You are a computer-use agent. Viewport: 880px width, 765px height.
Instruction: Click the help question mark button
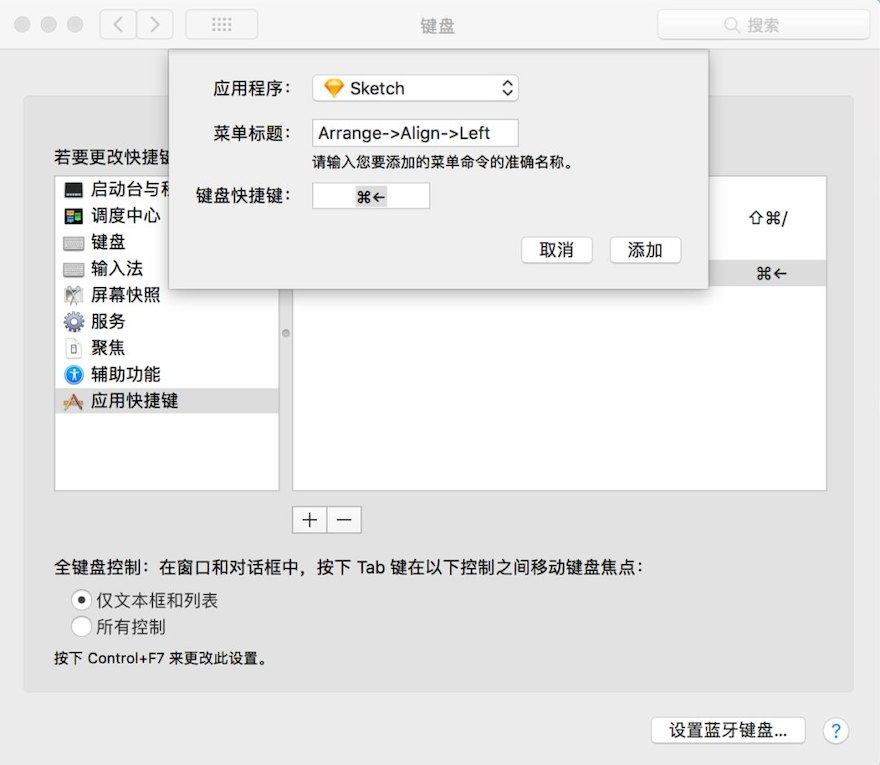(835, 730)
